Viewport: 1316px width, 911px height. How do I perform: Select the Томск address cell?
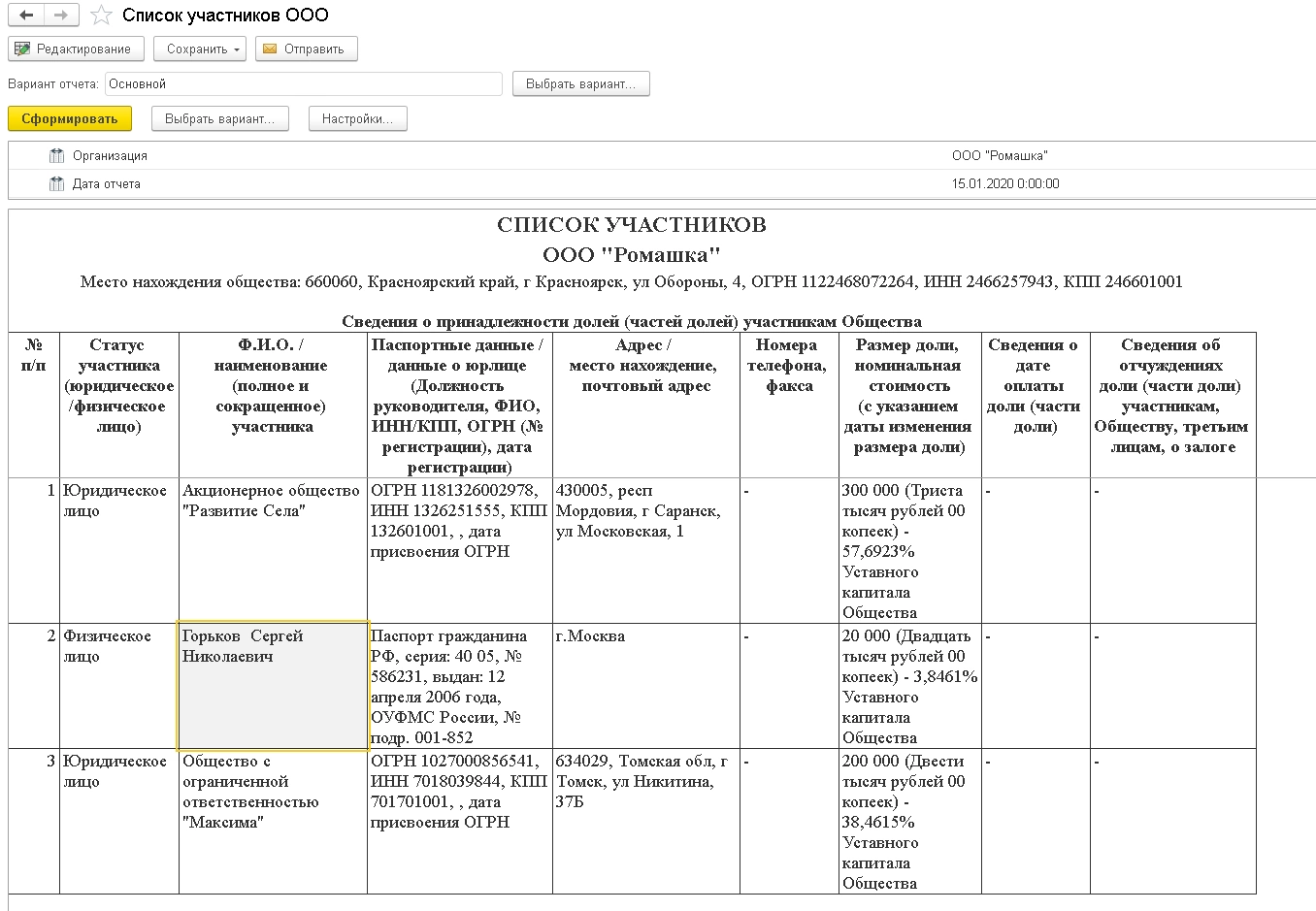(645, 821)
